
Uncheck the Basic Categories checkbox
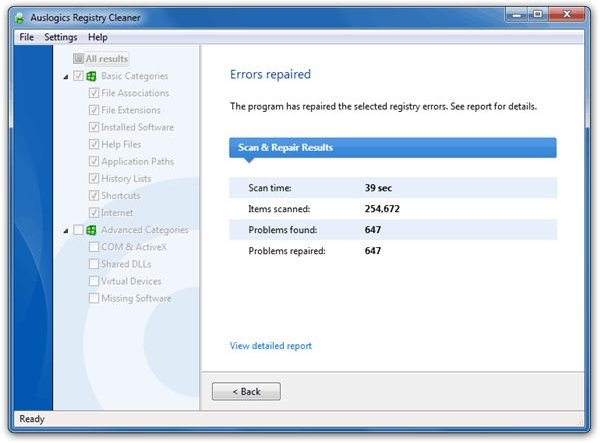click(78, 76)
